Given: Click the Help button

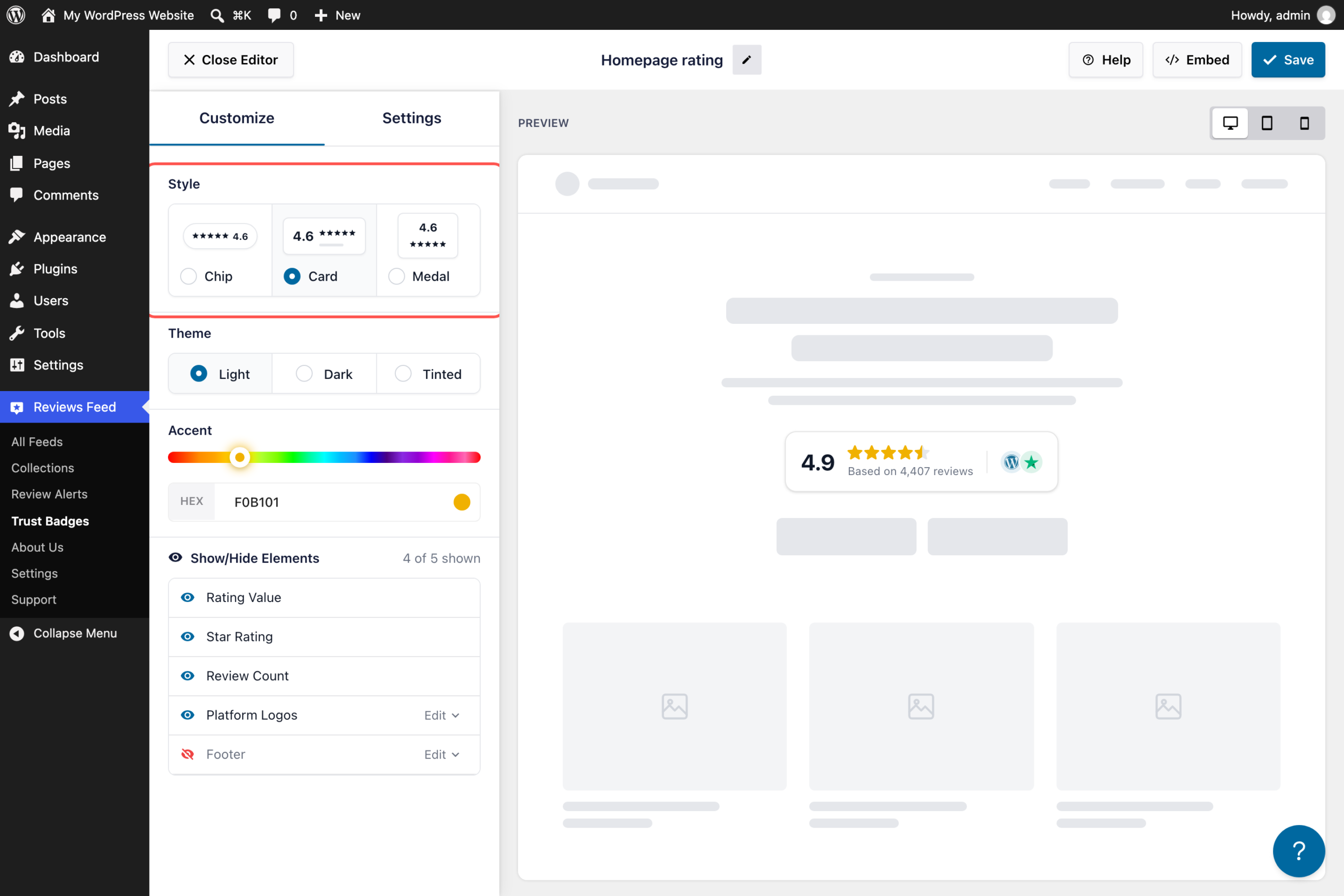Looking at the screenshot, I should coord(1106,60).
